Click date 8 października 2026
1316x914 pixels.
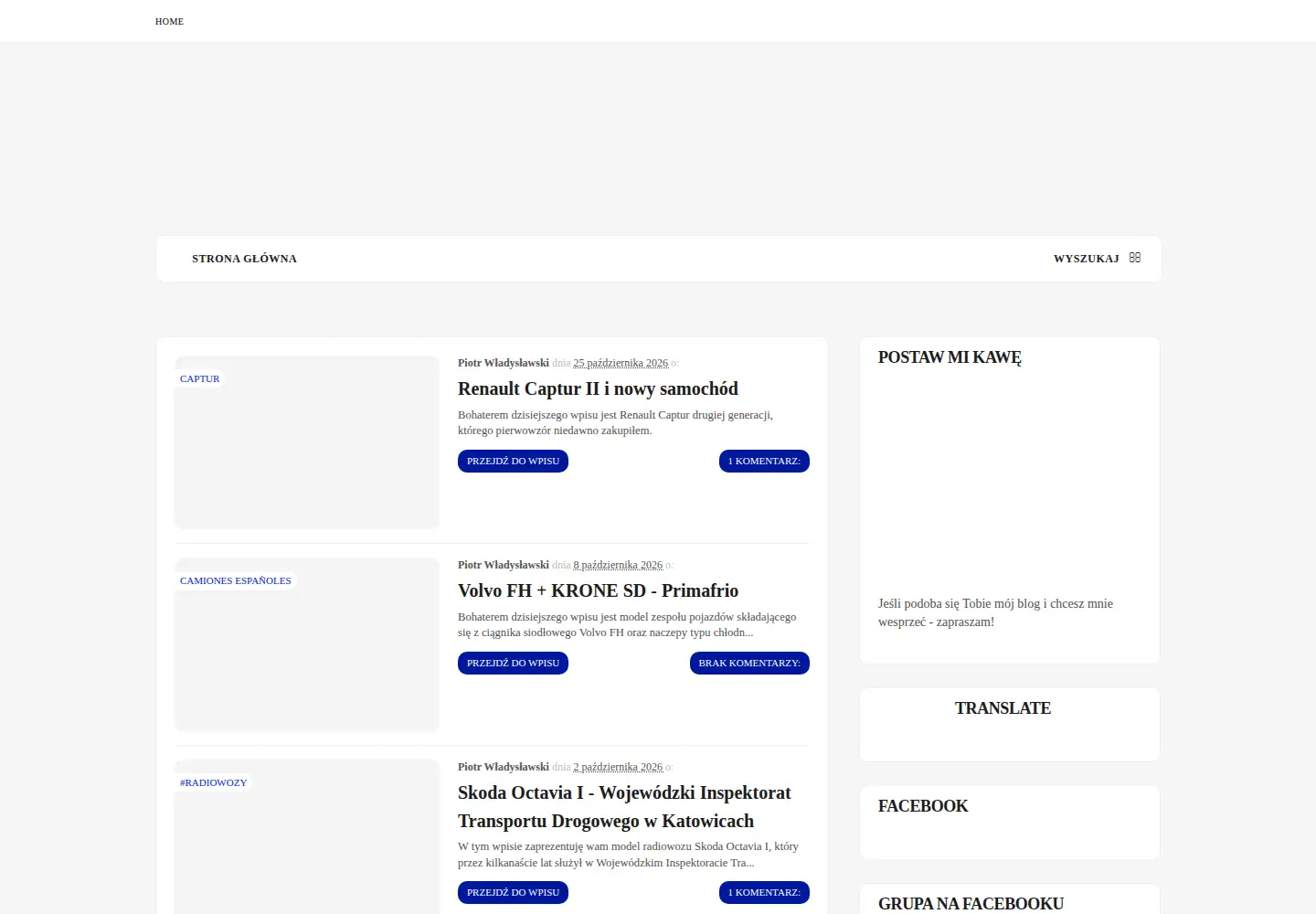pos(618,565)
